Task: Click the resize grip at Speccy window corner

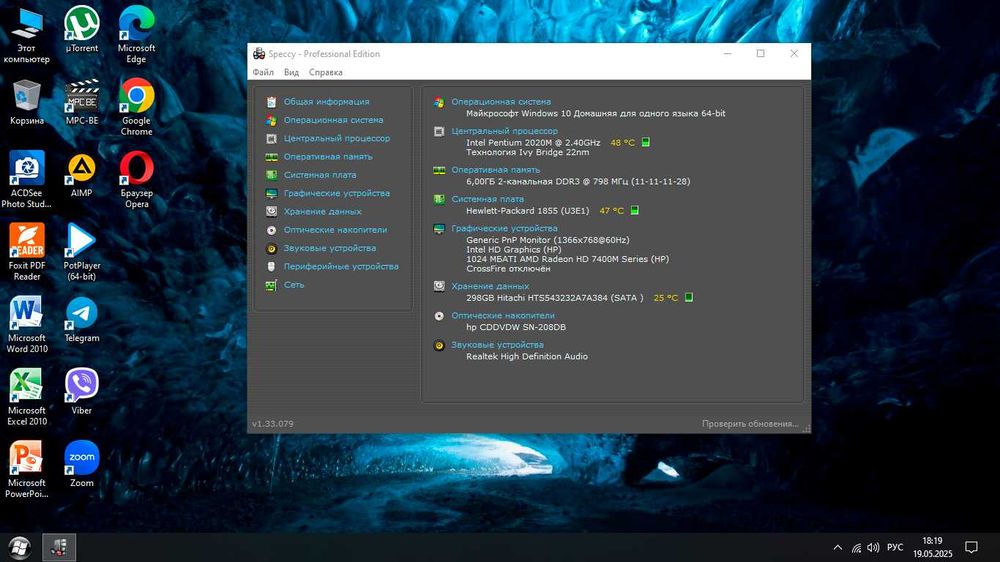Action: click(806, 429)
